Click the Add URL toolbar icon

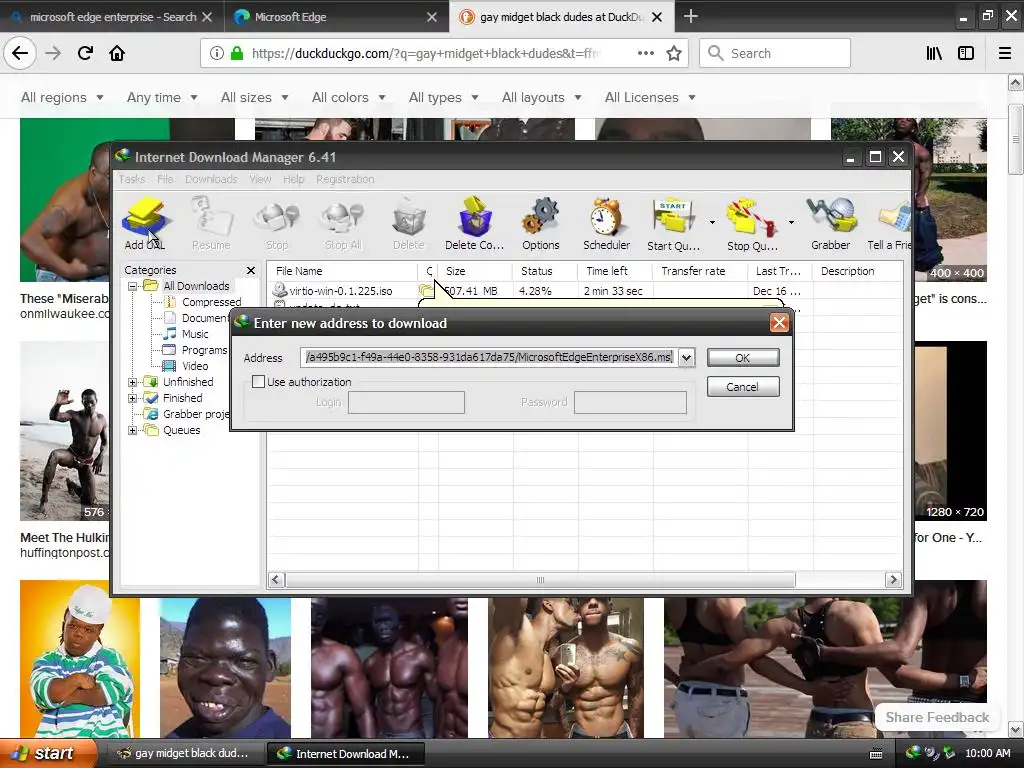pos(145,223)
